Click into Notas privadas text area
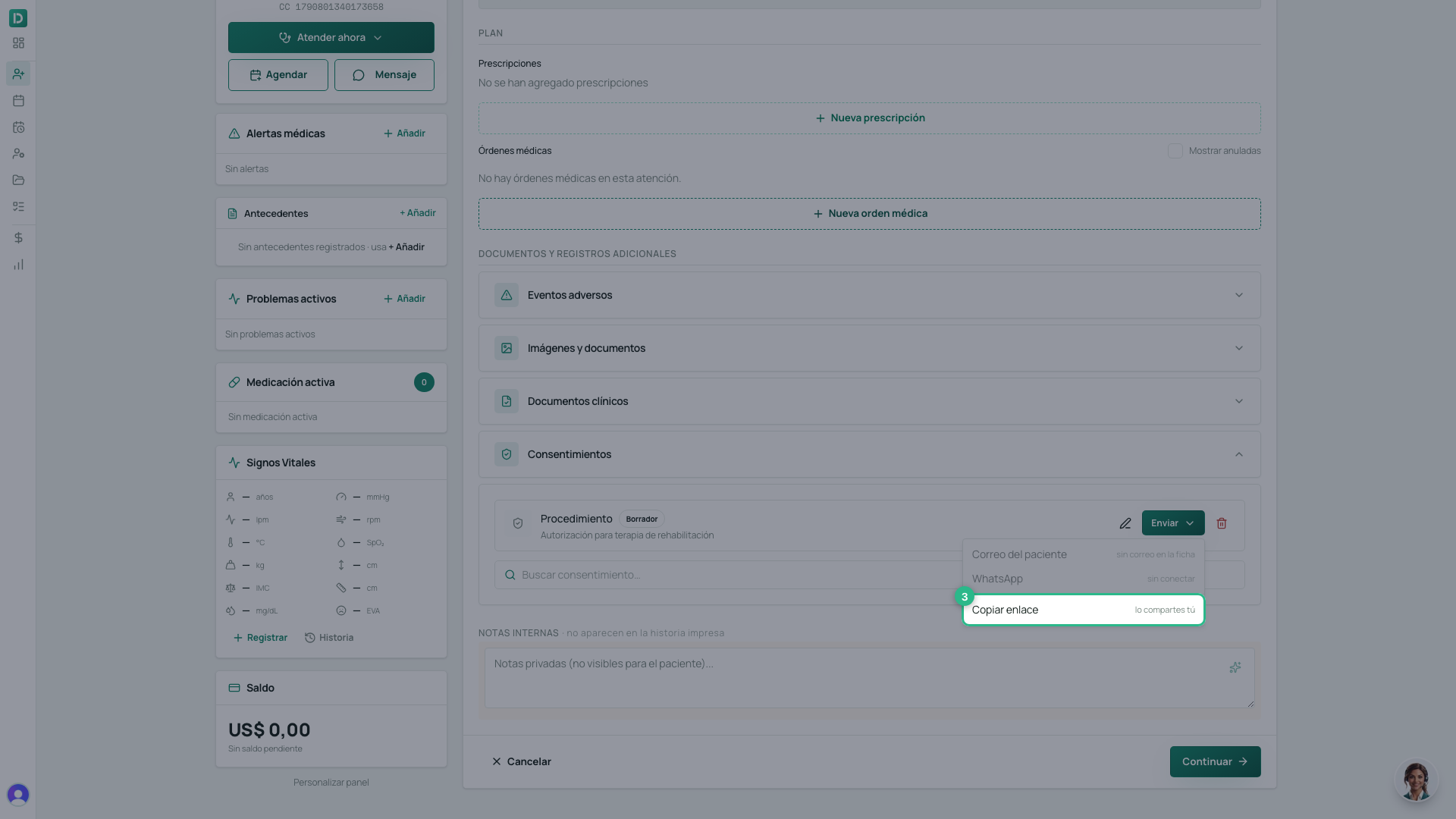This screenshot has width=1456, height=819. point(869,678)
